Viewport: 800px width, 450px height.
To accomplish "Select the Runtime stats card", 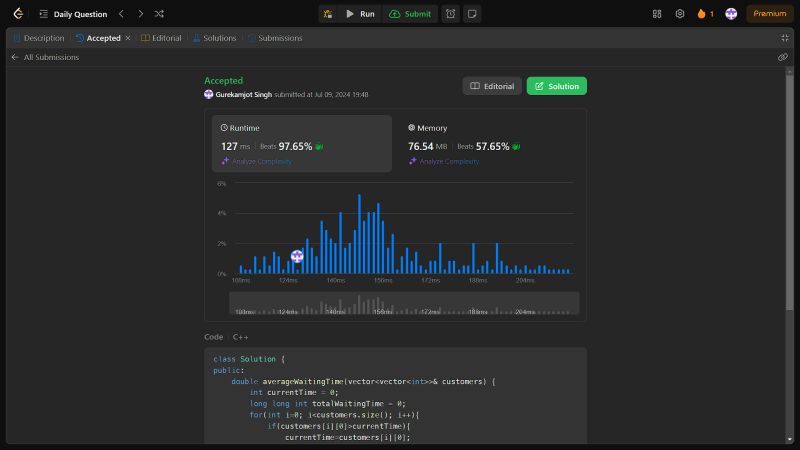I will click(x=302, y=143).
